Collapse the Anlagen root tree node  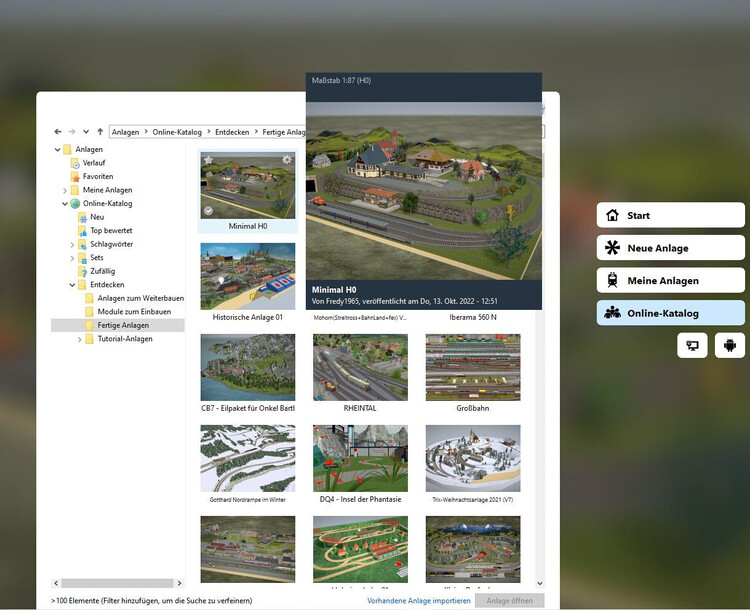pos(57,150)
